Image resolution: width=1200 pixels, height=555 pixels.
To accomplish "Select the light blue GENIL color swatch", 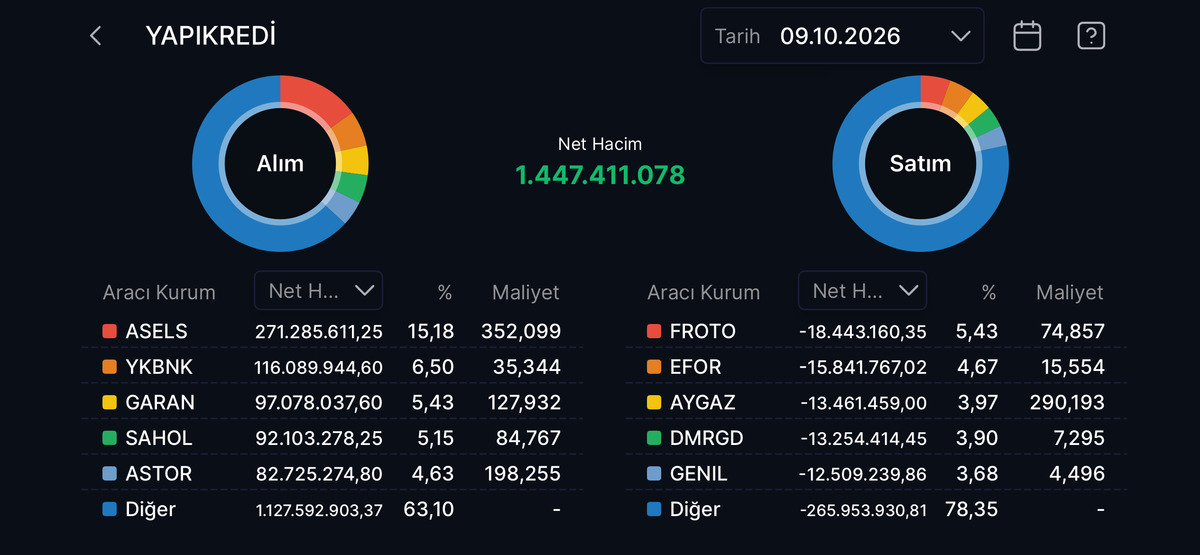I will point(654,473).
